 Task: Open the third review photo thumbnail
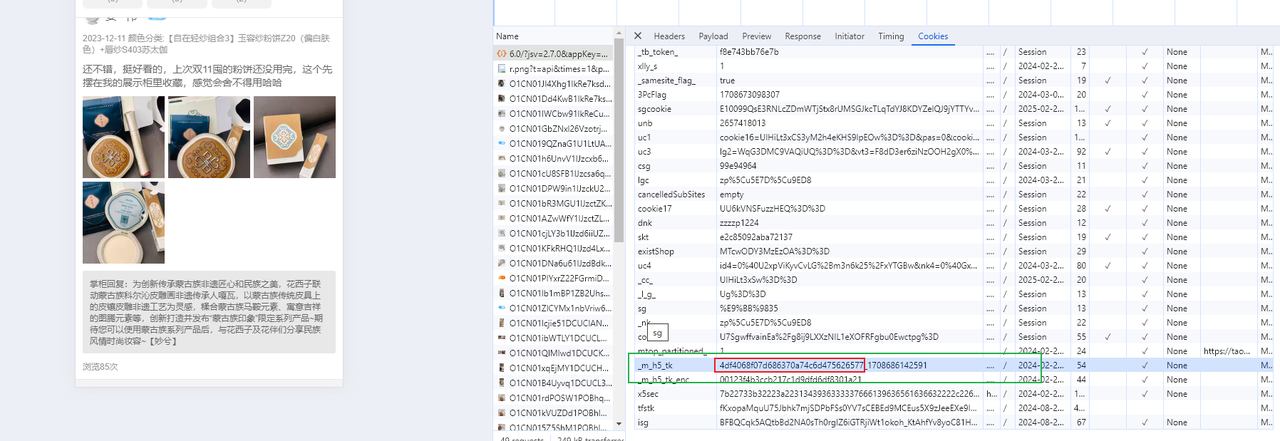[295, 137]
